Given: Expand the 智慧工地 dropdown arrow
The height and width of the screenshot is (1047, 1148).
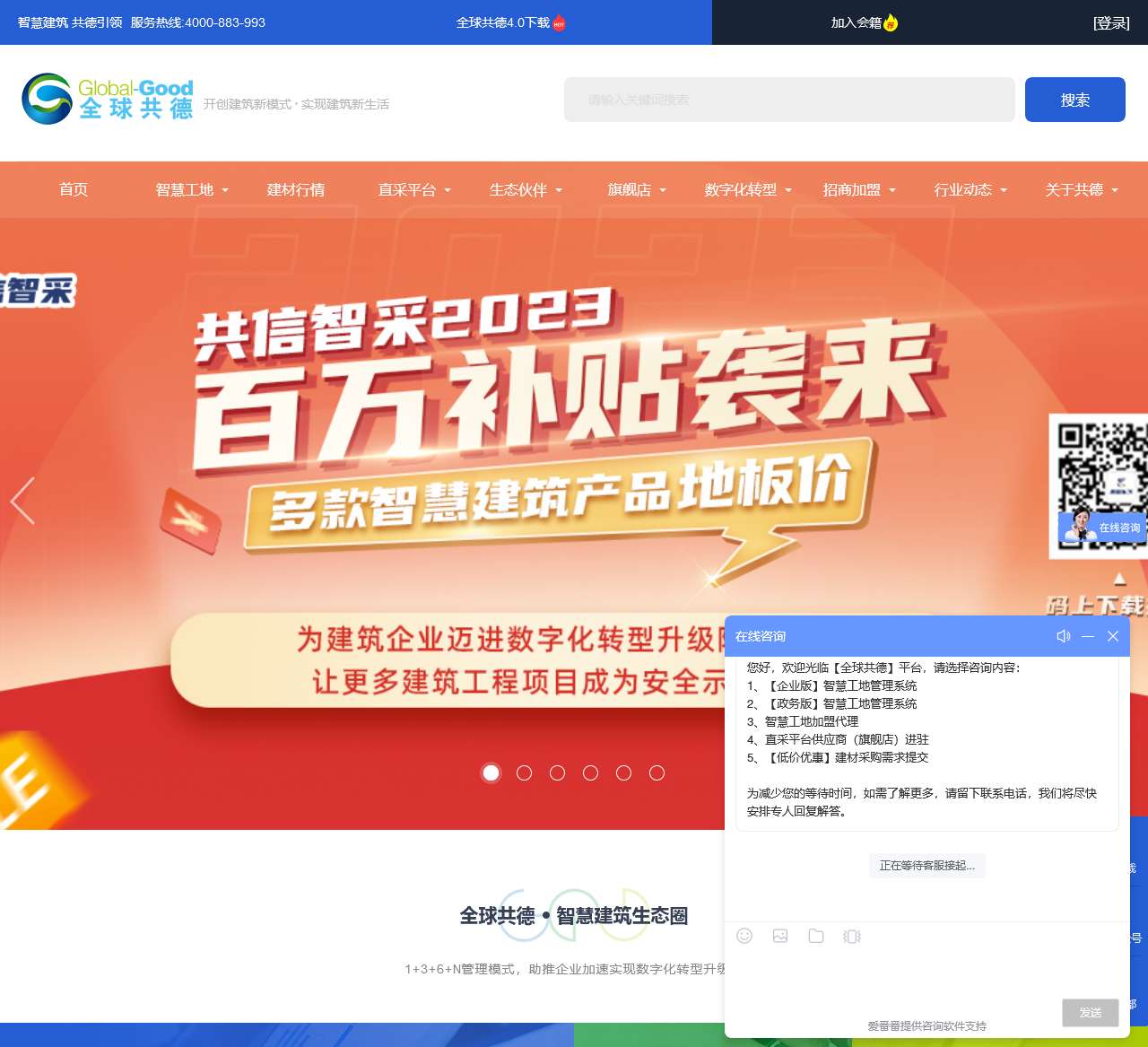Looking at the screenshot, I should (x=225, y=190).
